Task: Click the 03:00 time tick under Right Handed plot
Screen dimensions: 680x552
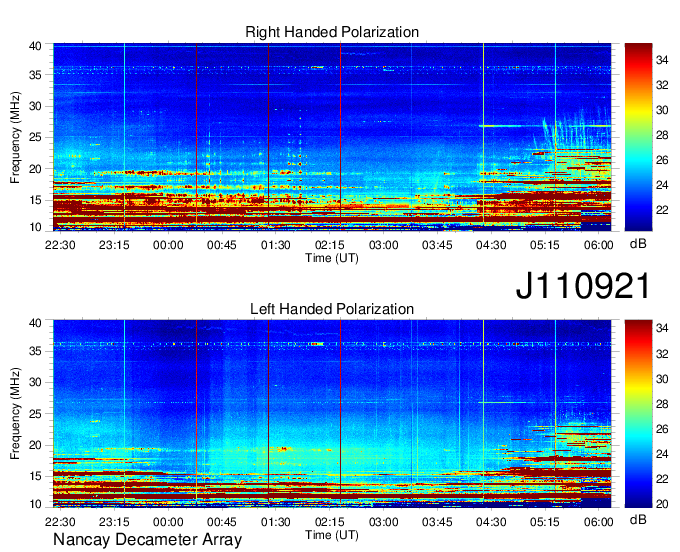Action: click(x=383, y=245)
